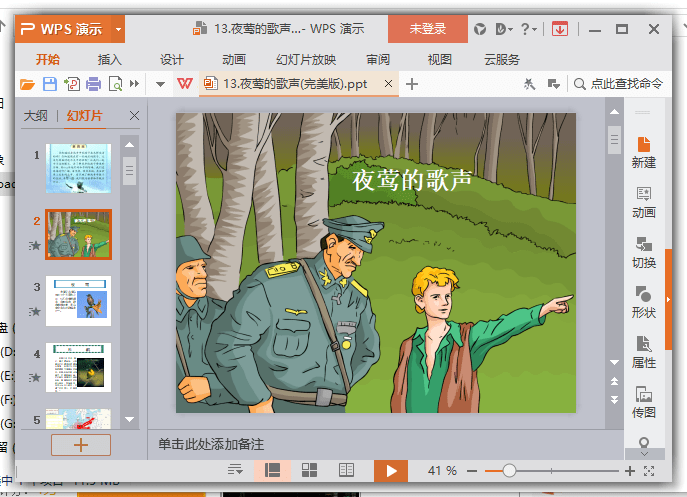Click the Open folder icon in toolbar
Image resolution: width=687 pixels, height=497 pixels.
pyautogui.click(x=28, y=84)
